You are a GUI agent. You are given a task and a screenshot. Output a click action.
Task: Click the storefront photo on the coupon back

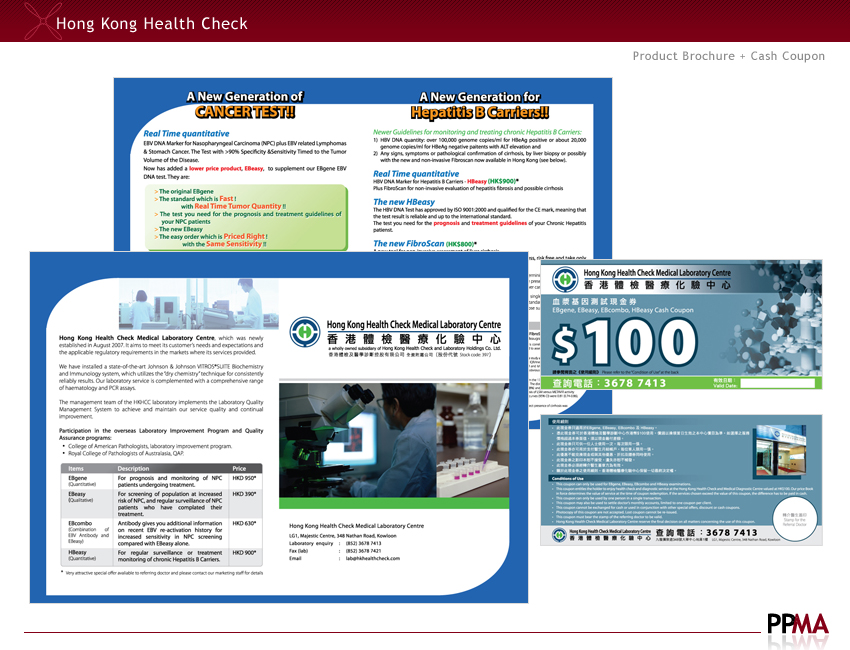click(x=781, y=451)
